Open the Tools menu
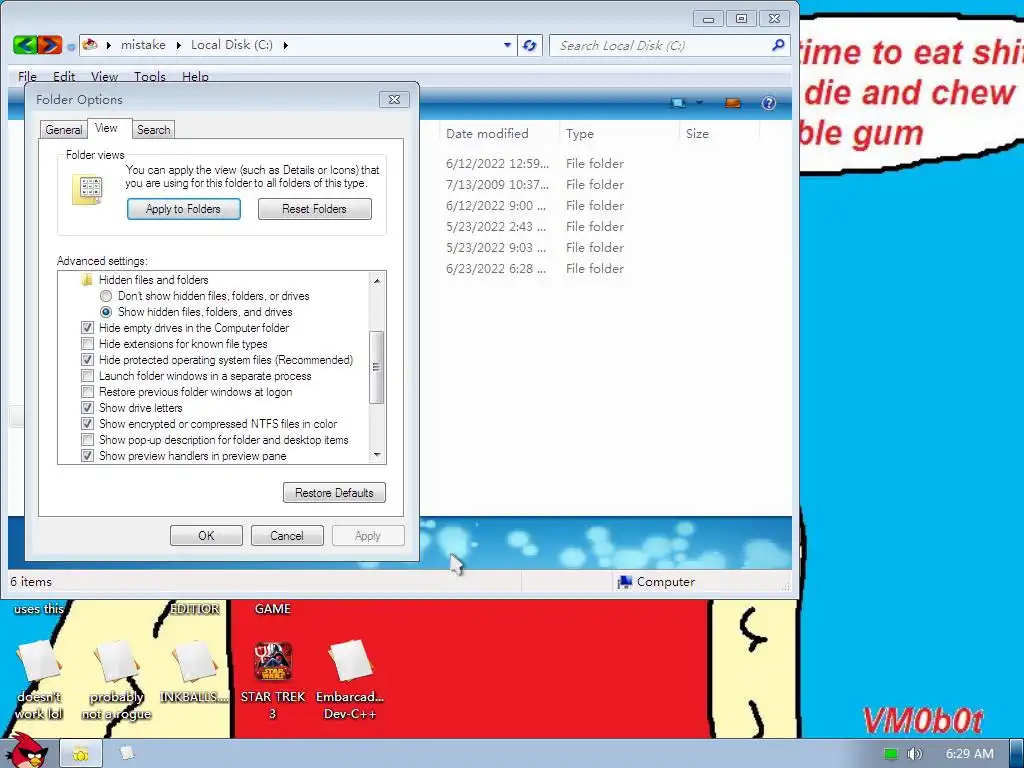Viewport: 1024px width, 768px height. pyautogui.click(x=150, y=76)
